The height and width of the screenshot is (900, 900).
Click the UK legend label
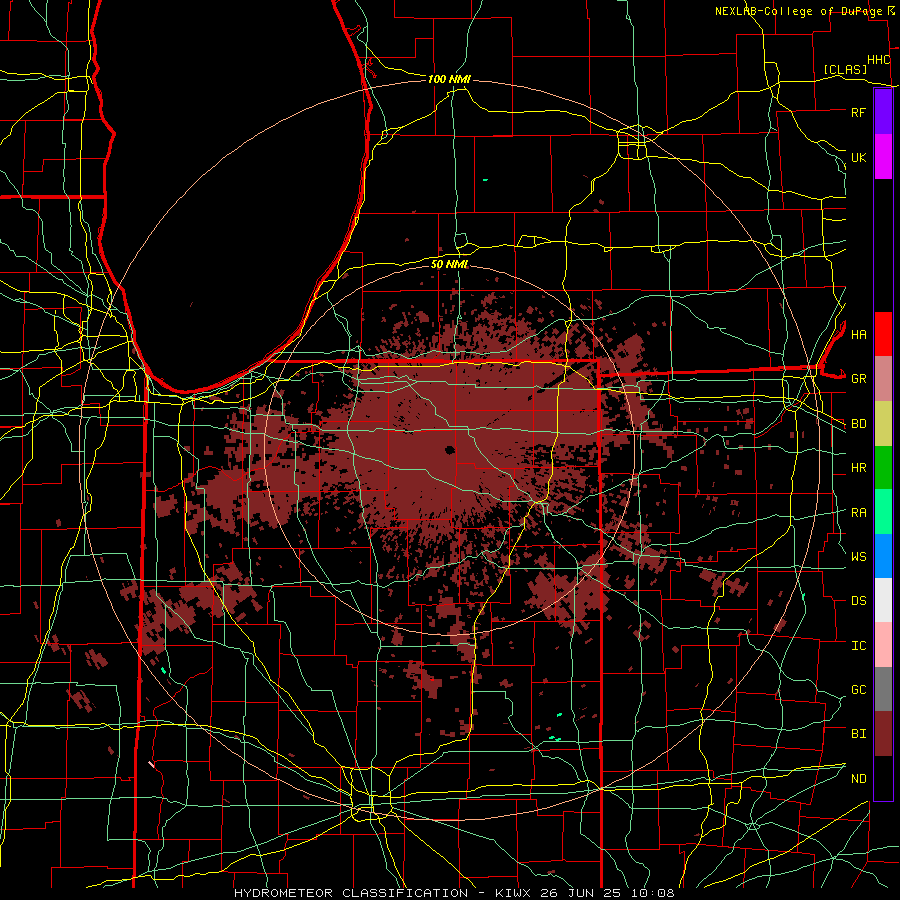click(x=858, y=157)
